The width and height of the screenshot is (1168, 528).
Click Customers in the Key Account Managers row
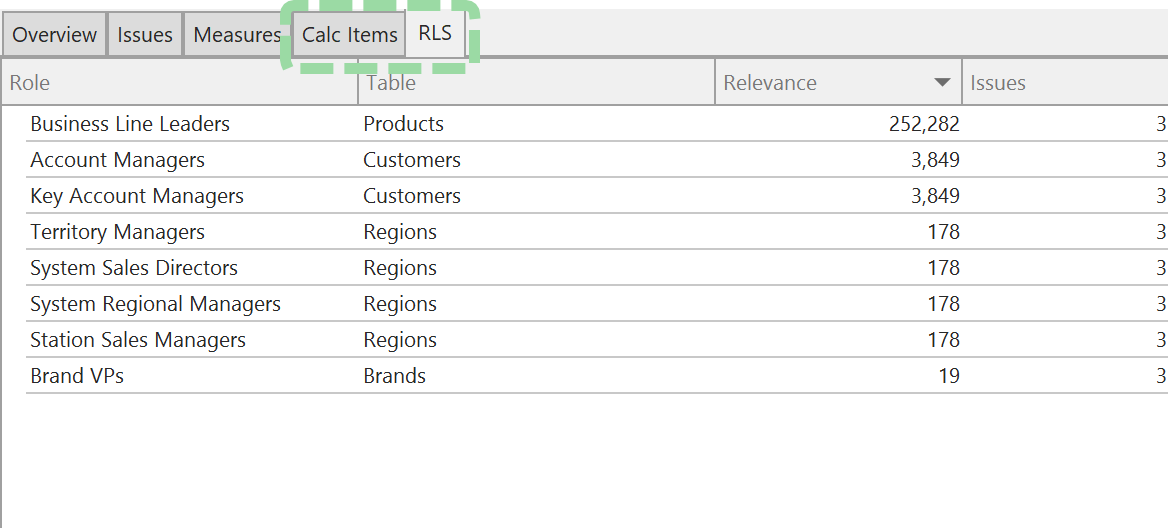412,196
